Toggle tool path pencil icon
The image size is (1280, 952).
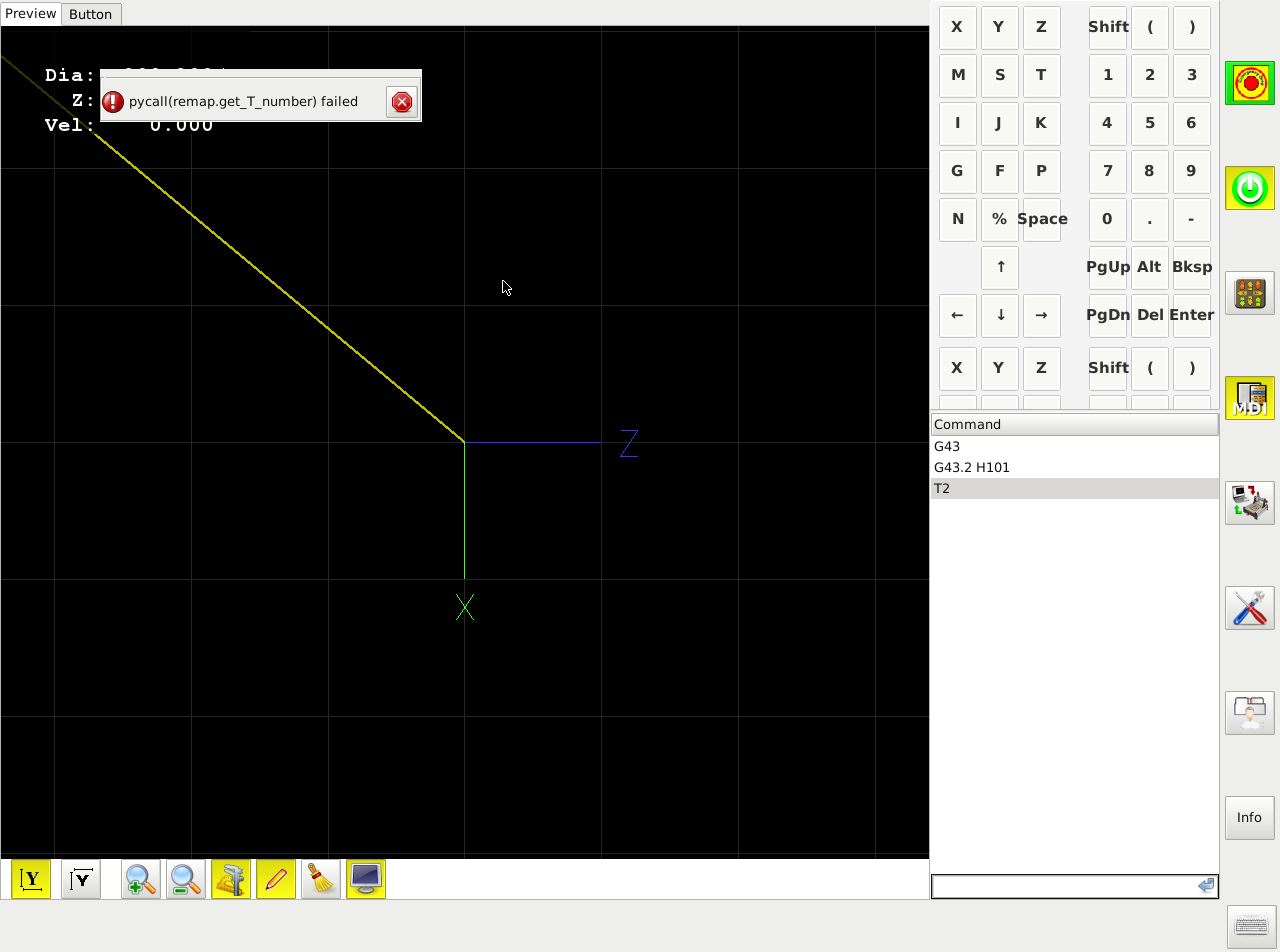coord(276,879)
